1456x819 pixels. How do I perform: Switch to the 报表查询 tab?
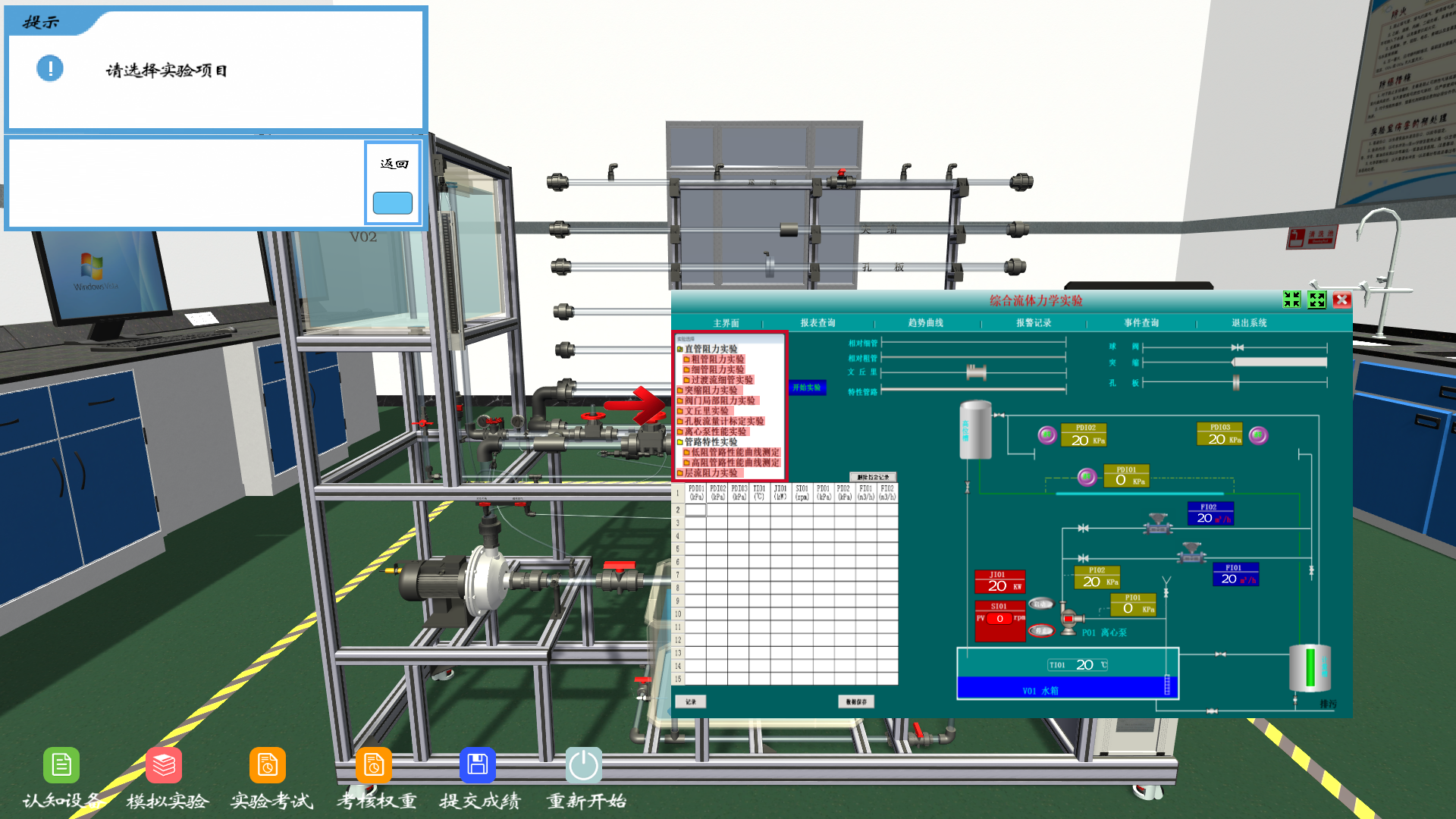pos(817,323)
